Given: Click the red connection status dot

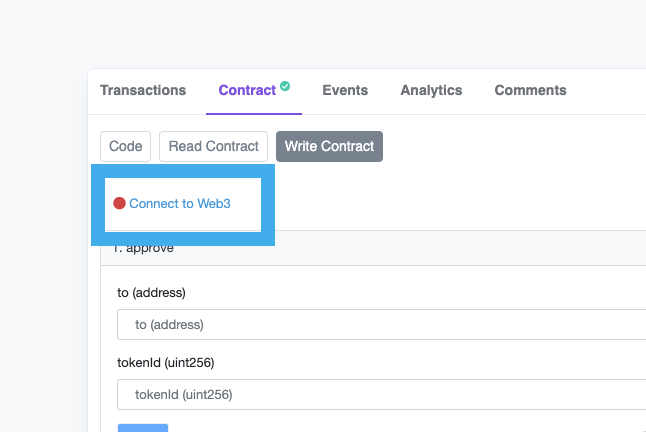Looking at the screenshot, I should (x=119, y=203).
